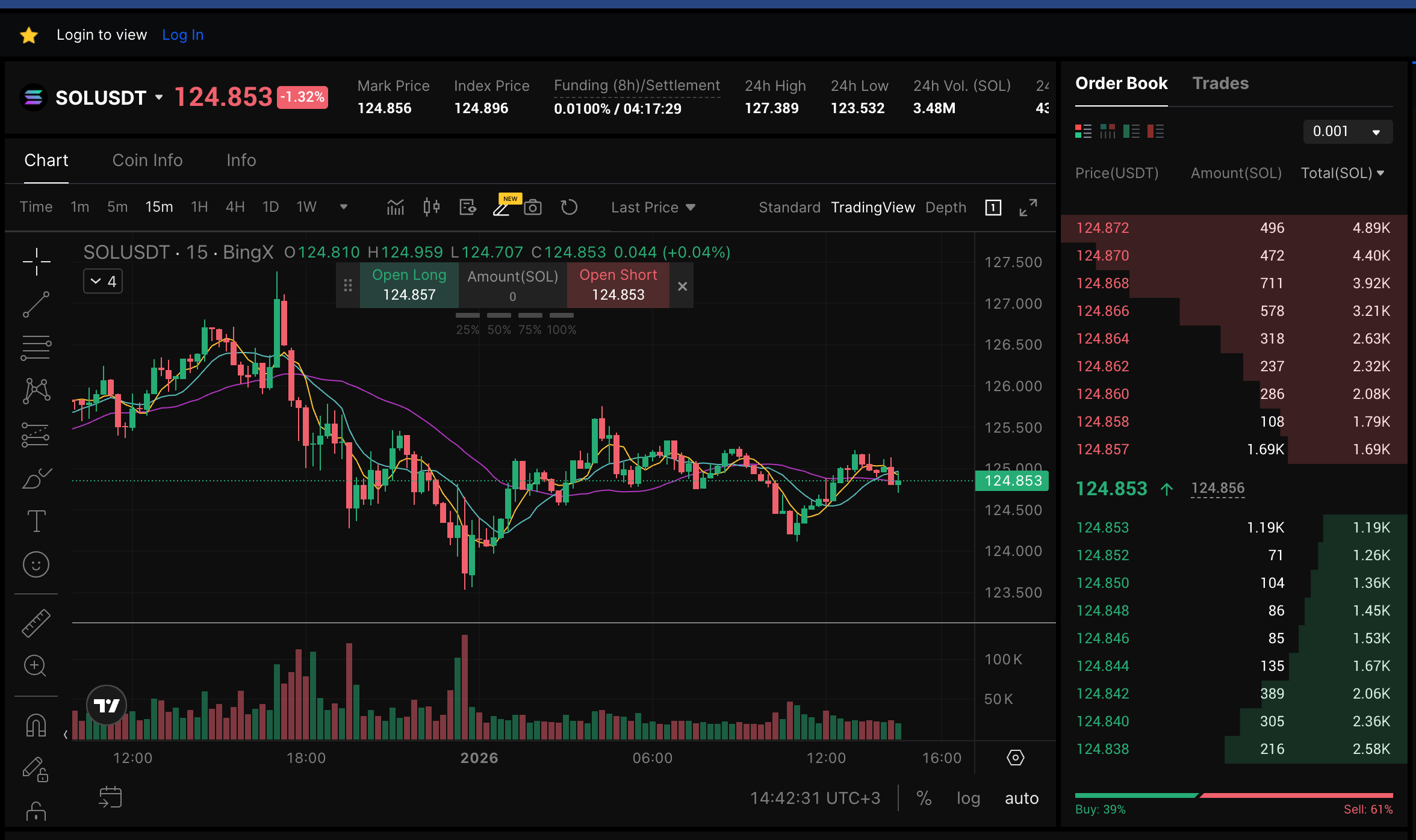The image size is (1416, 840).
Task: Expand the SOLUSDT pair selector
Action: [159, 97]
